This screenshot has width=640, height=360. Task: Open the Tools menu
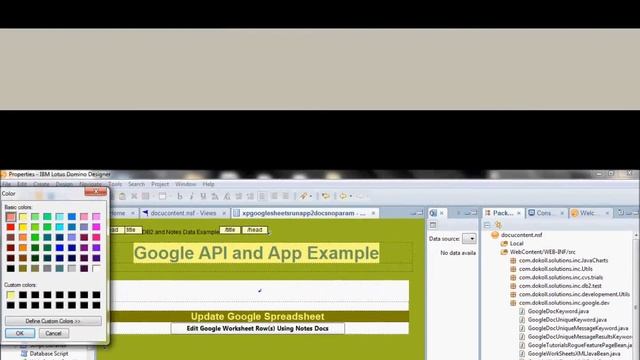[115, 184]
